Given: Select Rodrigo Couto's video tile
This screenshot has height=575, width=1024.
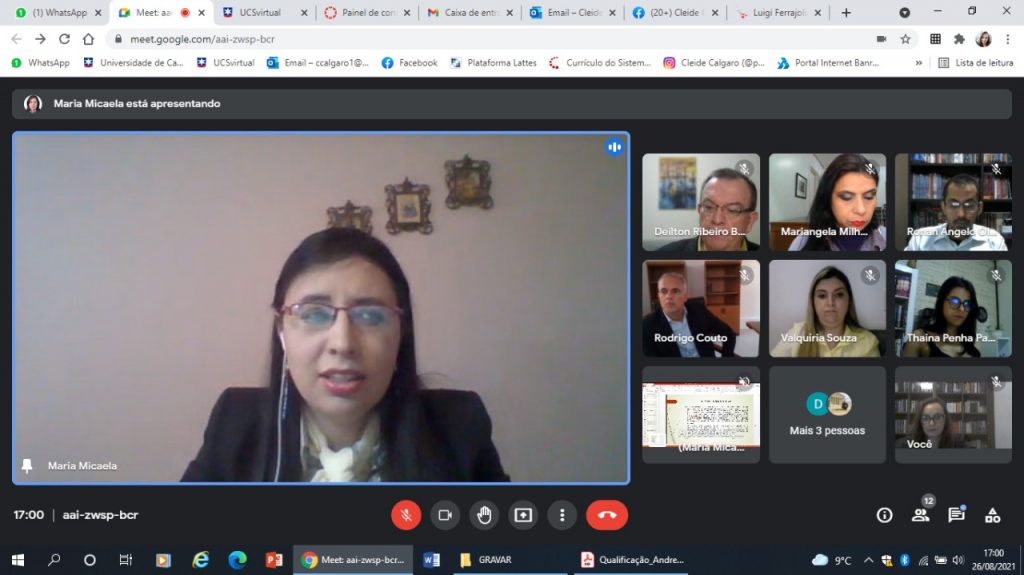Looking at the screenshot, I should [700, 308].
